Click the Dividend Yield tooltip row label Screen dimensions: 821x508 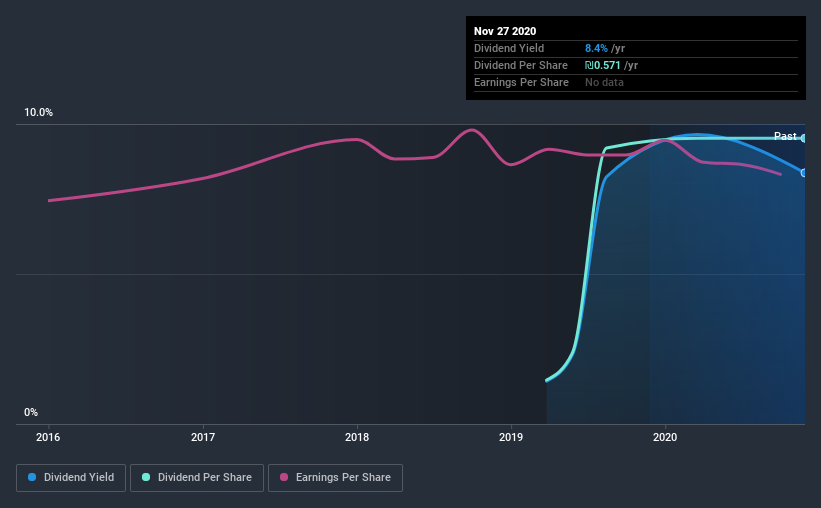[509, 48]
